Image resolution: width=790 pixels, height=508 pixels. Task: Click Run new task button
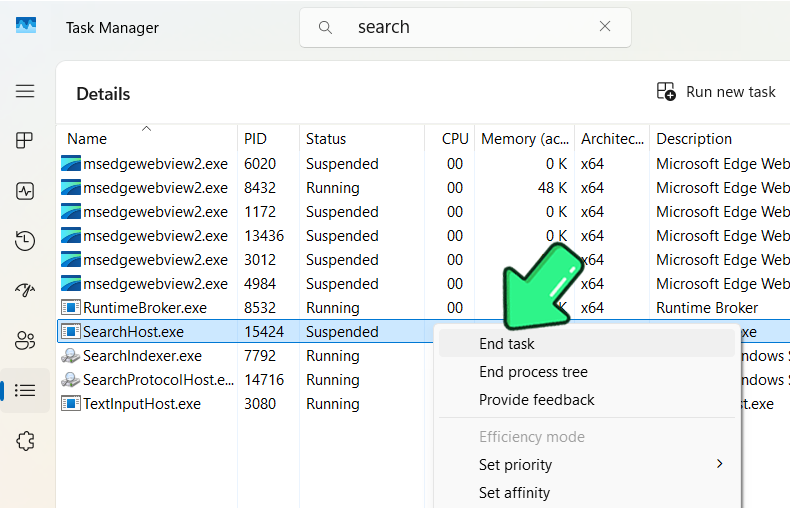click(716, 92)
